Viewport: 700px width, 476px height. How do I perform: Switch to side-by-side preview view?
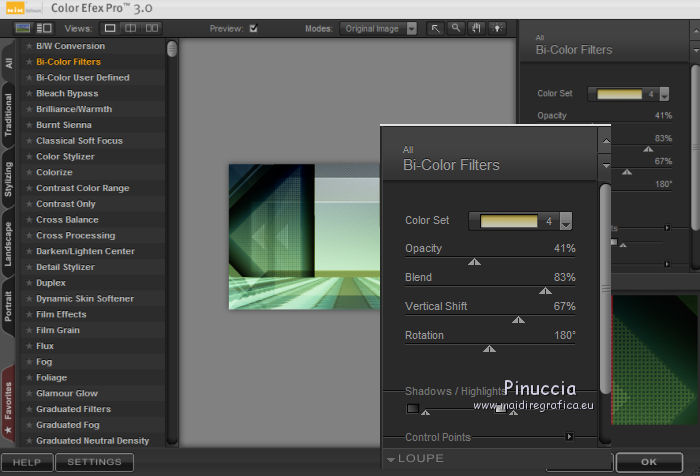pyautogui.click(x=154, y=29)
